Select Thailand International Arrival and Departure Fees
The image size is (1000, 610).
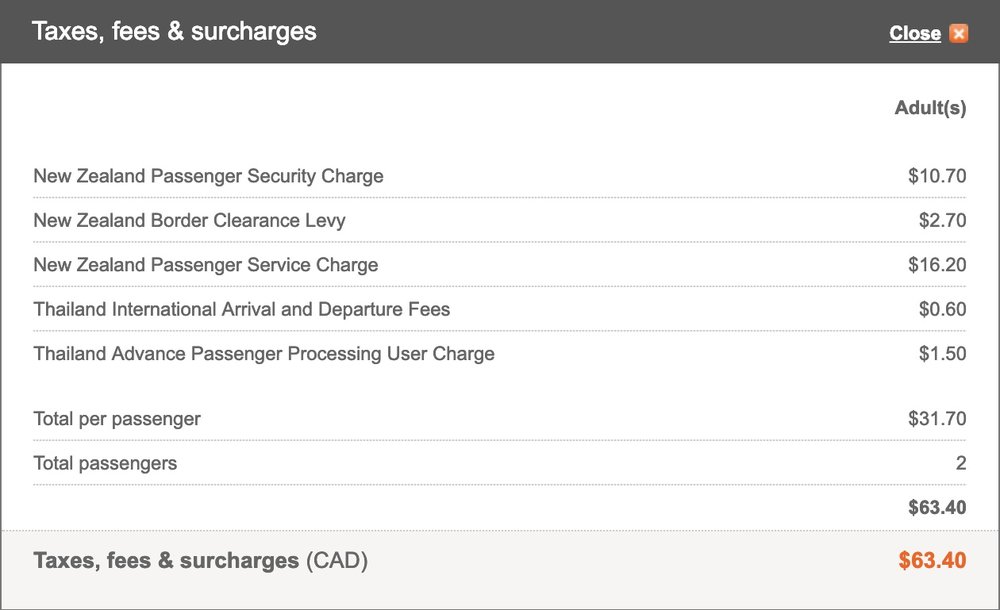(242, 309)
